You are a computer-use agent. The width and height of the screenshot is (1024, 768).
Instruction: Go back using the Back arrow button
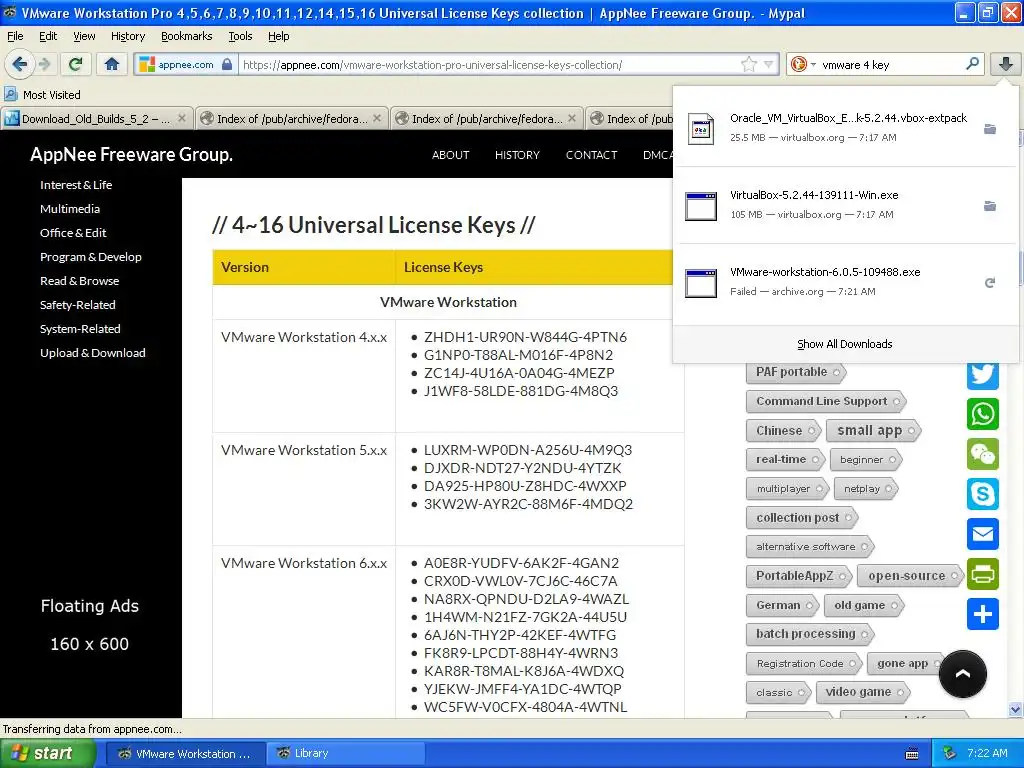point(18,64)
